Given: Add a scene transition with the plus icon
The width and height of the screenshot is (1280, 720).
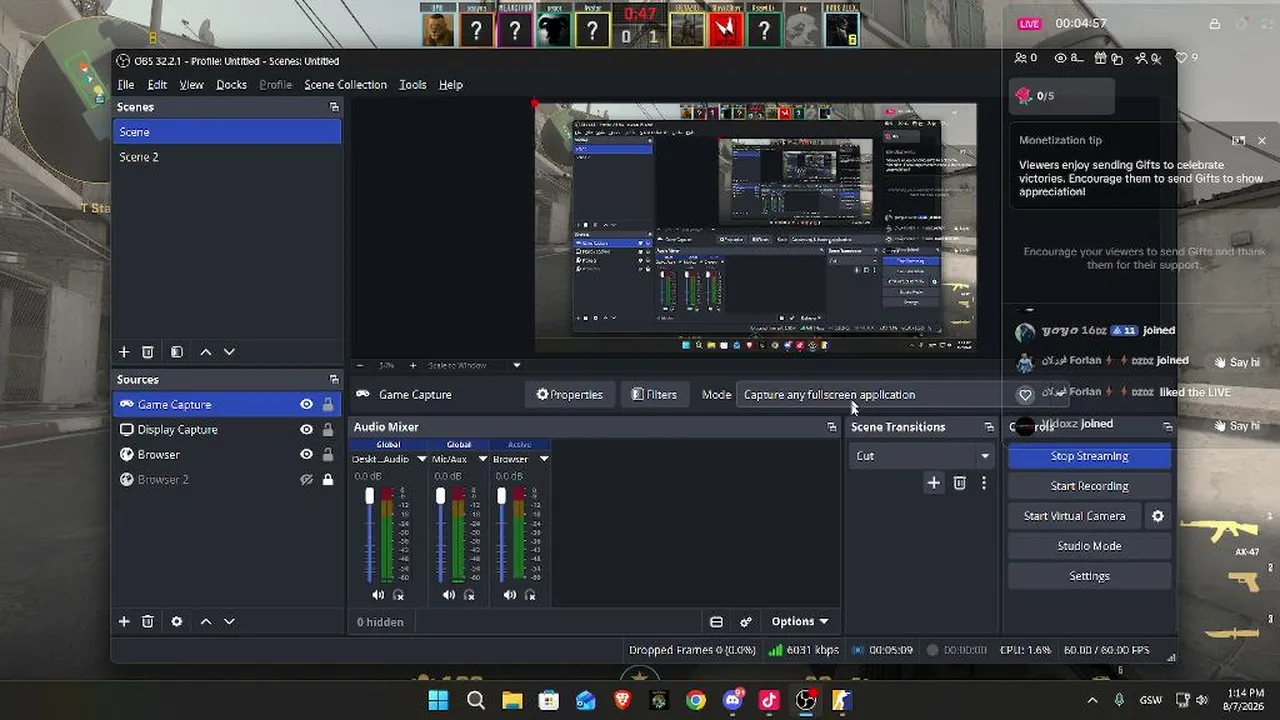Looking at the screenshot, I should tap(933, 483).
